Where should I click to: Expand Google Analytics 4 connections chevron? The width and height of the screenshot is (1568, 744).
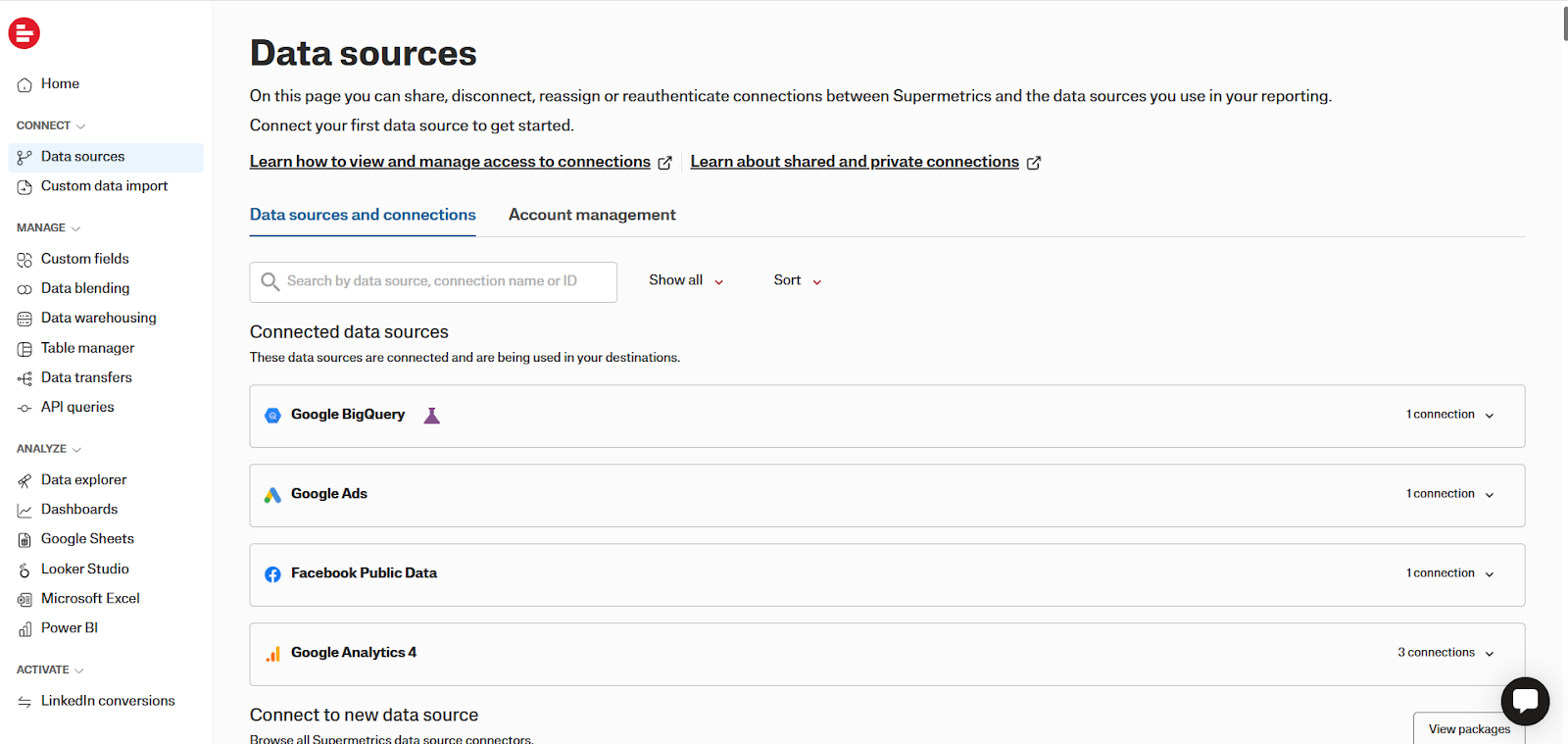[x=1490, y=654]
